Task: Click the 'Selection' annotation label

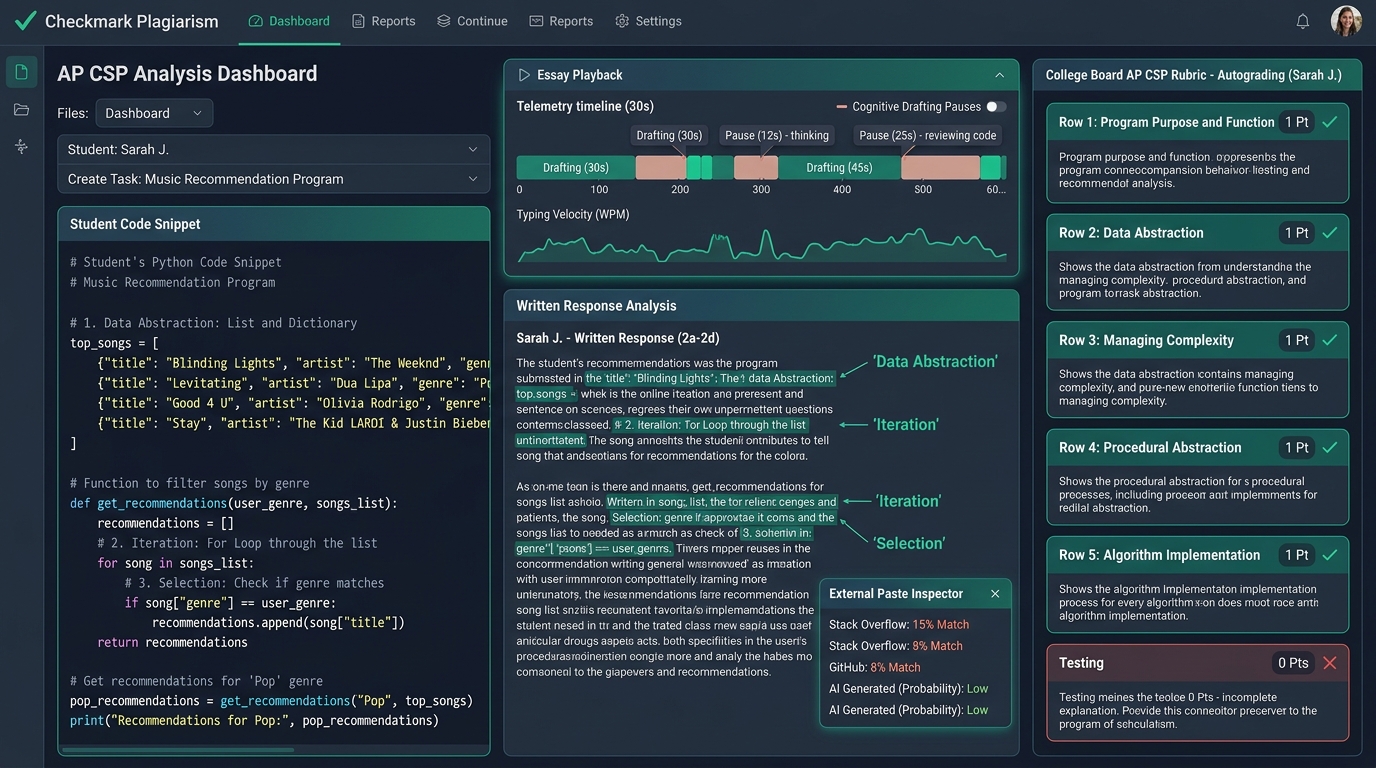Action: 909,543
